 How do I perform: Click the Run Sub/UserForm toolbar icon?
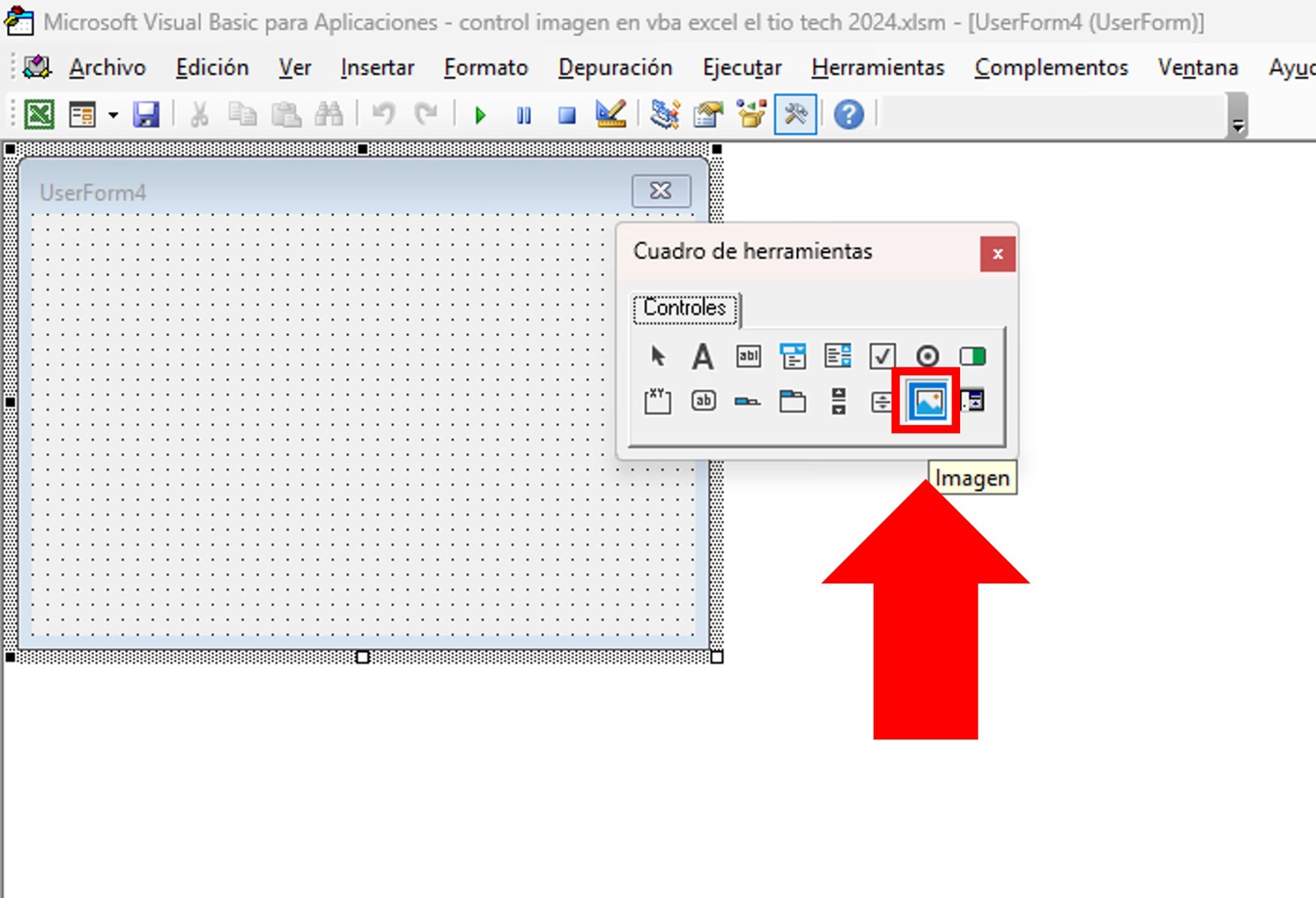coord(479,114)
